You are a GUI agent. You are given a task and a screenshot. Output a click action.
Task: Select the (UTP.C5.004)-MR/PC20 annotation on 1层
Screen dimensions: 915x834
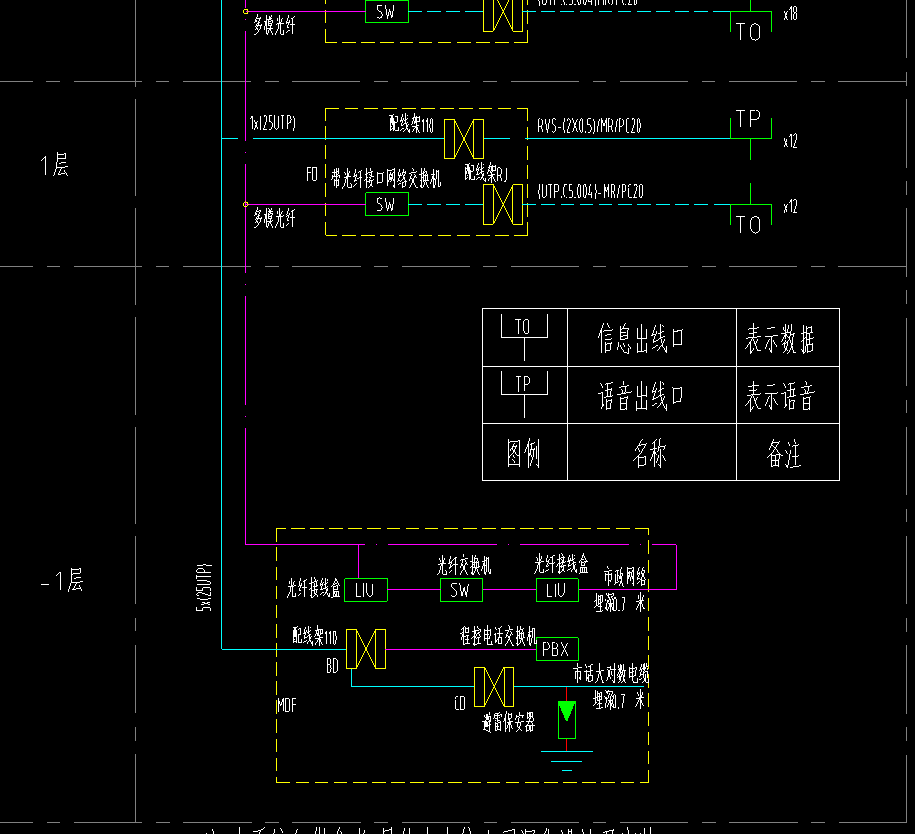(x=590, y=191)
